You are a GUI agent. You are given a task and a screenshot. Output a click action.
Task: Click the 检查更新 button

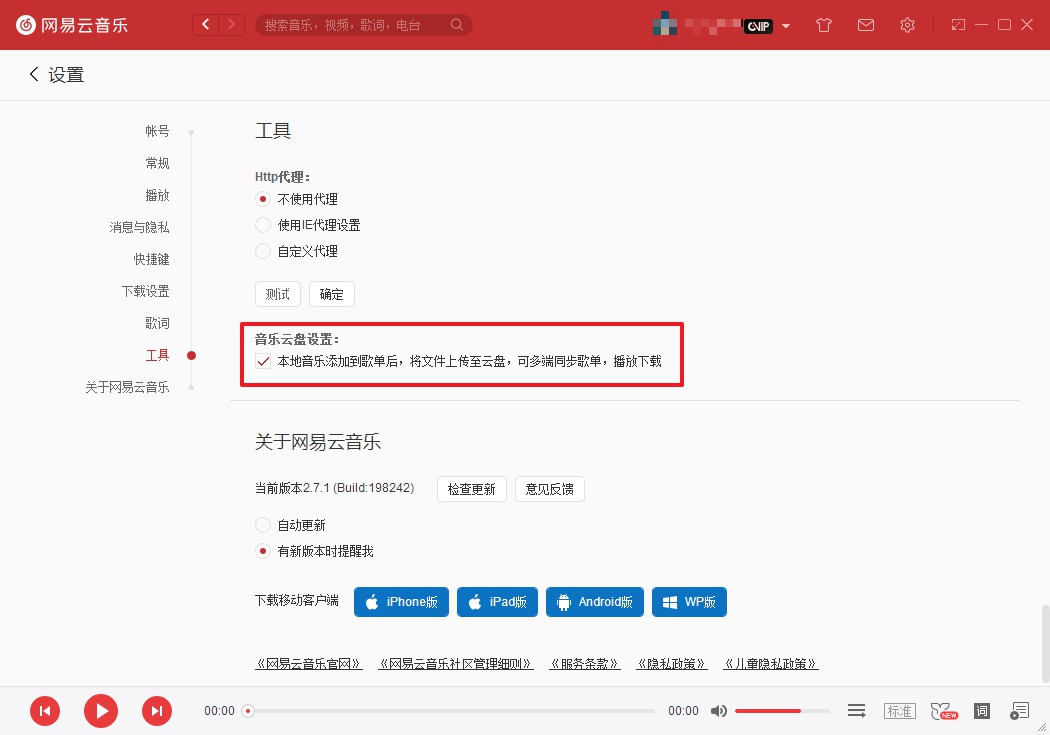tap(471, 489)
